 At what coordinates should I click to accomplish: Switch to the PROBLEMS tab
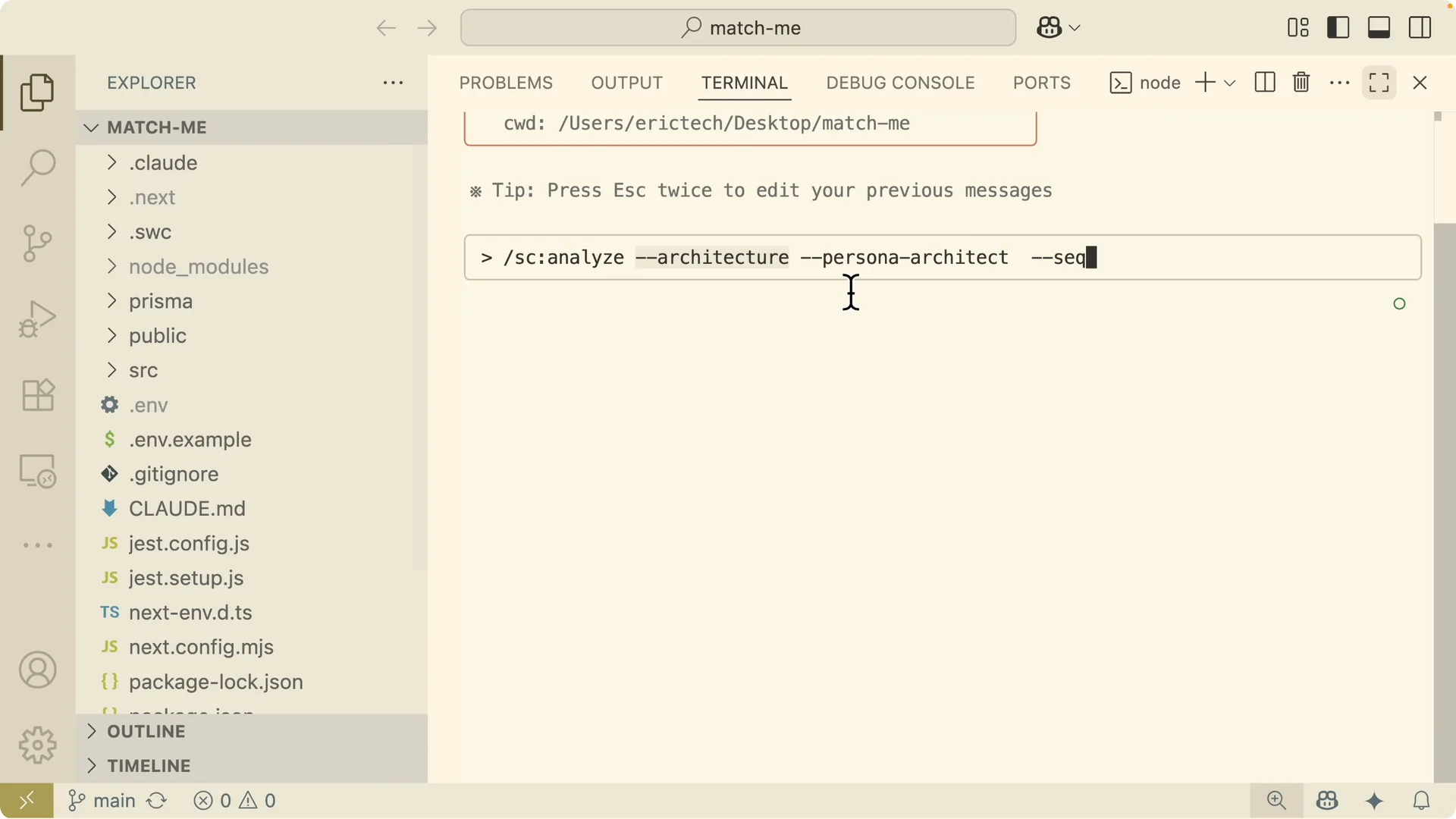(506, 83)
